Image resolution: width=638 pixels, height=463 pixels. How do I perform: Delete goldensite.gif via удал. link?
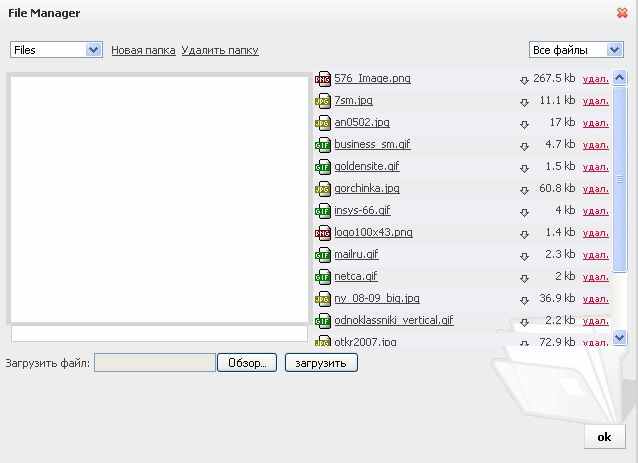pyautogui.click(x=596, y=167)
